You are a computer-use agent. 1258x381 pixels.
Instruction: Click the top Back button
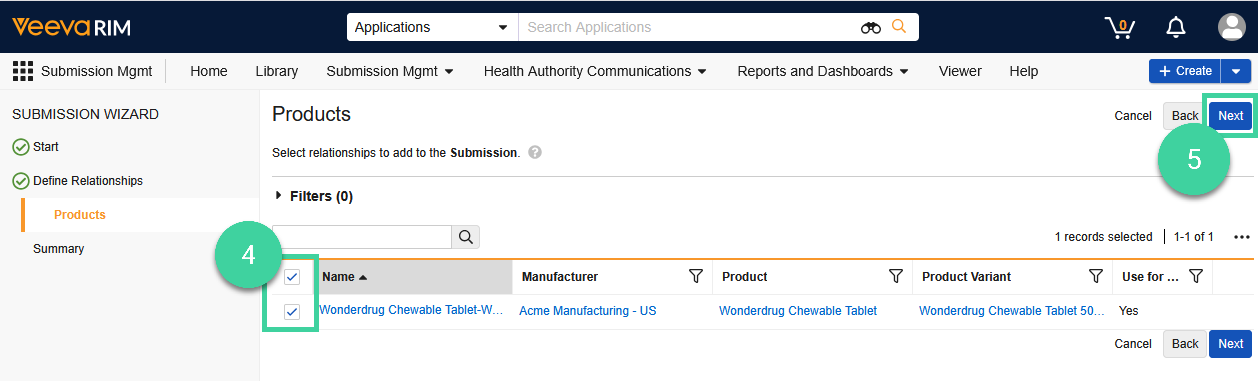pyautogui.click(x=1185, y=116)
